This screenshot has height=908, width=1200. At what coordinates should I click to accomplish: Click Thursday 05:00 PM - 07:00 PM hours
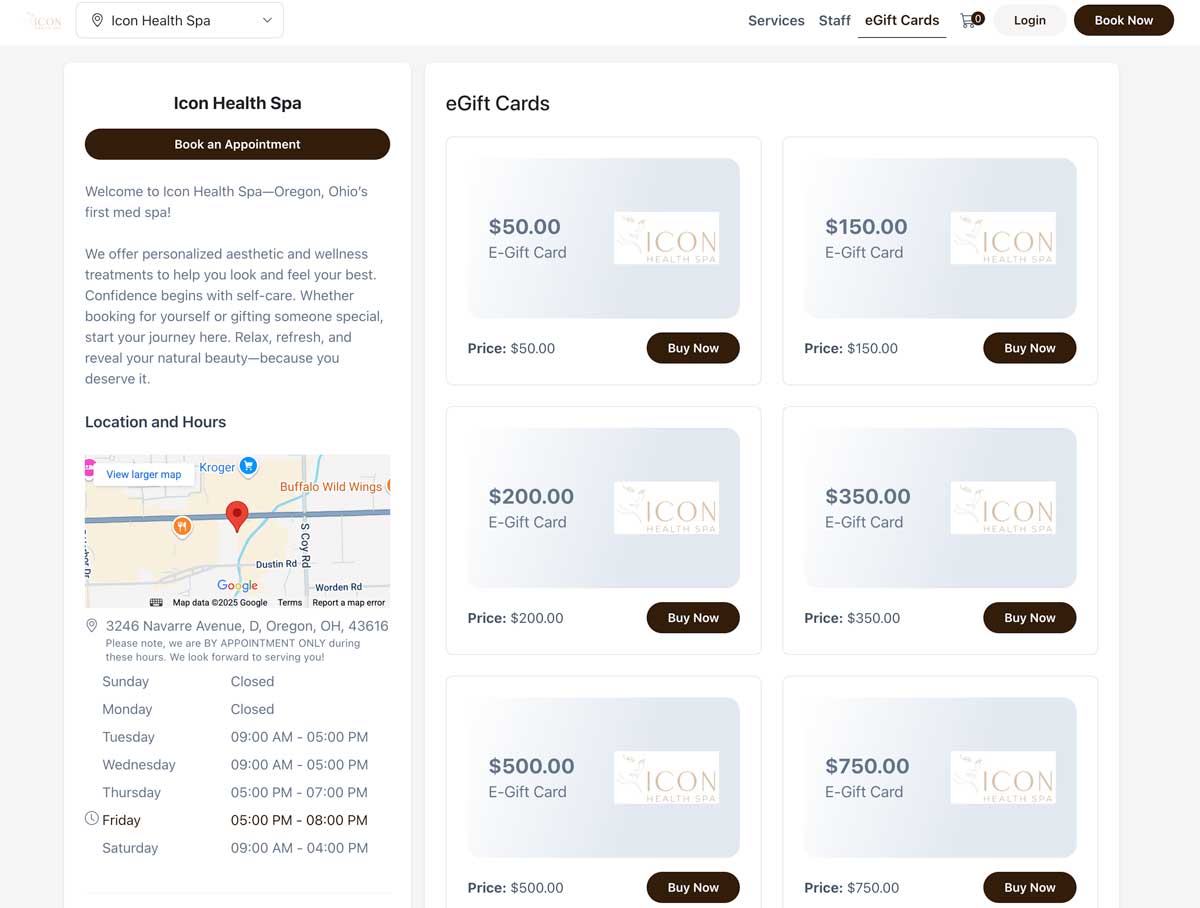tap(299, 792)
